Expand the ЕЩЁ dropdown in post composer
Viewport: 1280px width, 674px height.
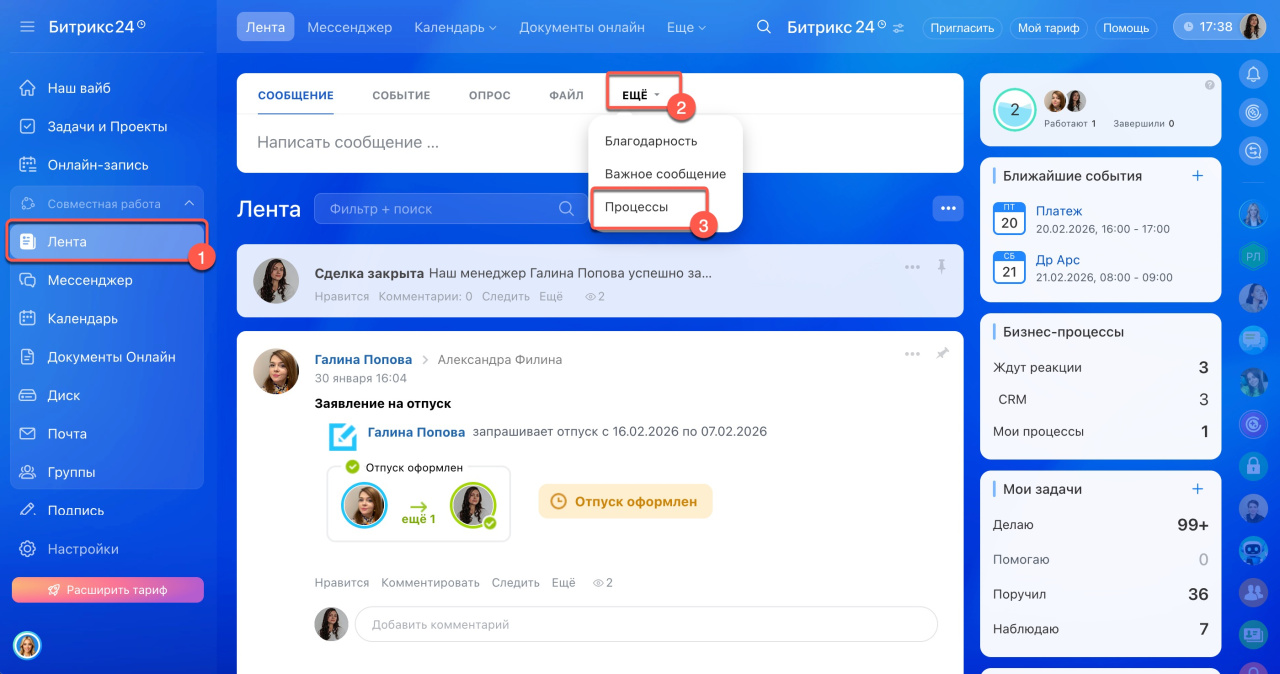[641, 95]
